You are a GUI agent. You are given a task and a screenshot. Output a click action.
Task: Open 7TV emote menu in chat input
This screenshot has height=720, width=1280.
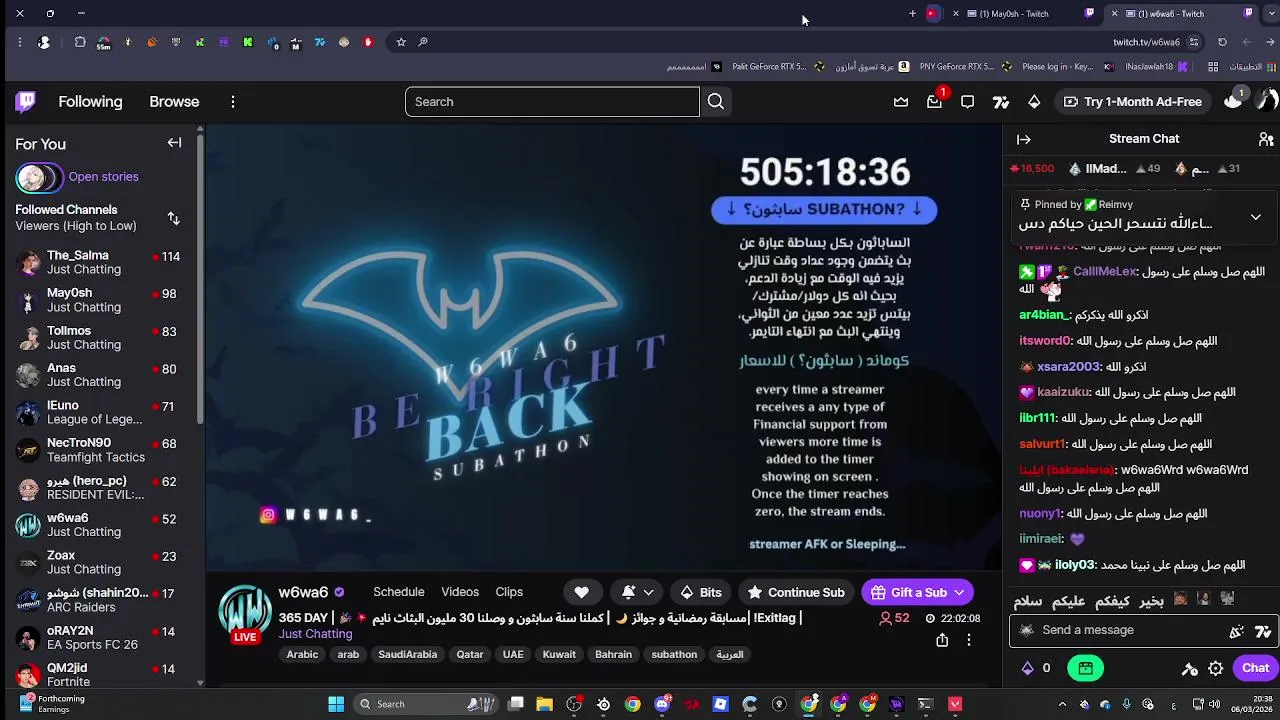click(1263, 630)
